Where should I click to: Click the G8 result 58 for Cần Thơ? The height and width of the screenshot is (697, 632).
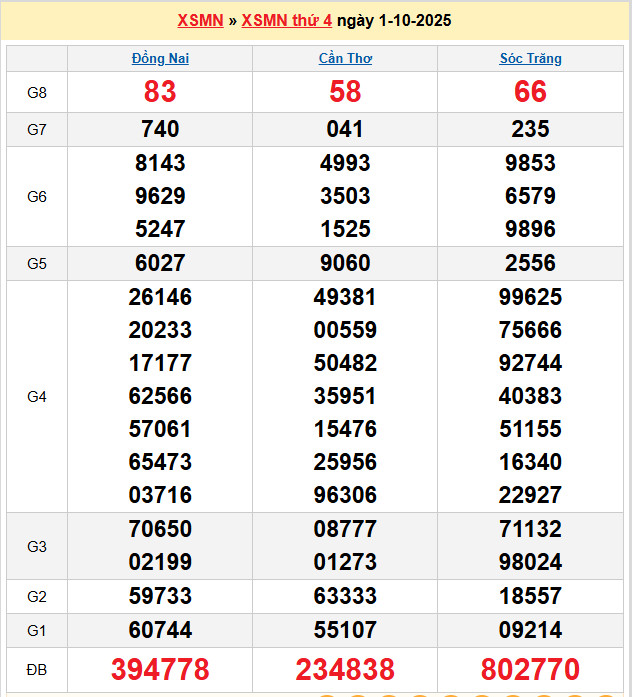(x=345, y=92)
